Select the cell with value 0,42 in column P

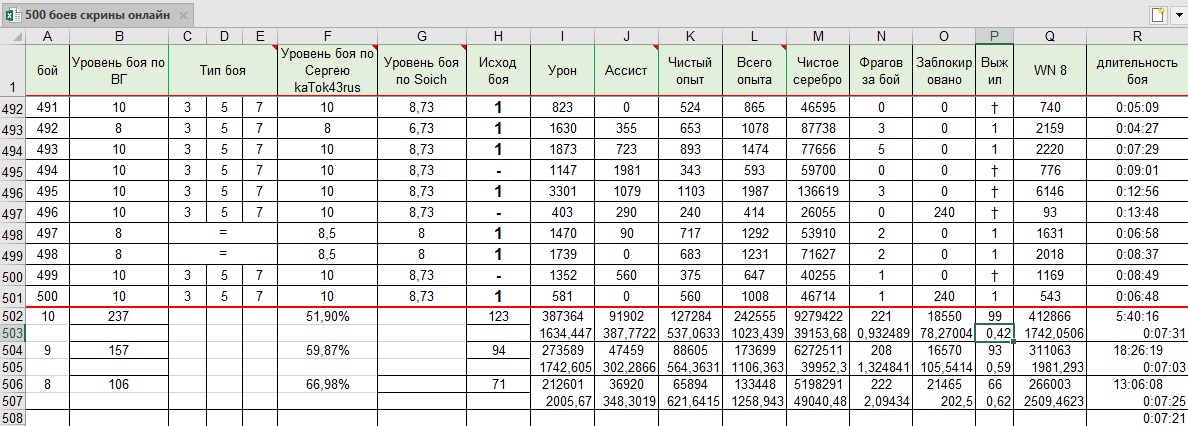point(993,332)
